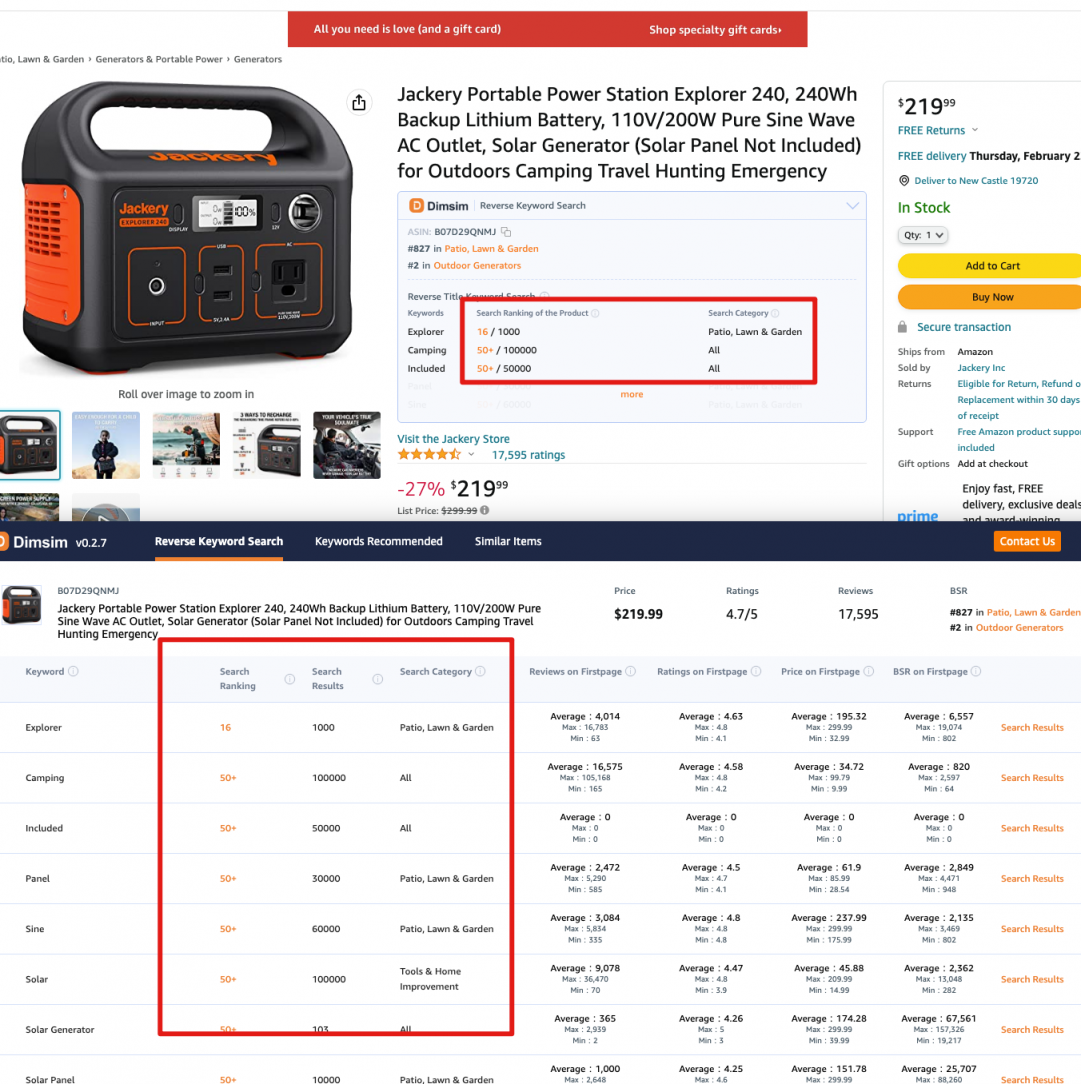Click the product thumbnail in the Dimsim results header
The image size is (1081, 1084).
click(x=21, y=605)
